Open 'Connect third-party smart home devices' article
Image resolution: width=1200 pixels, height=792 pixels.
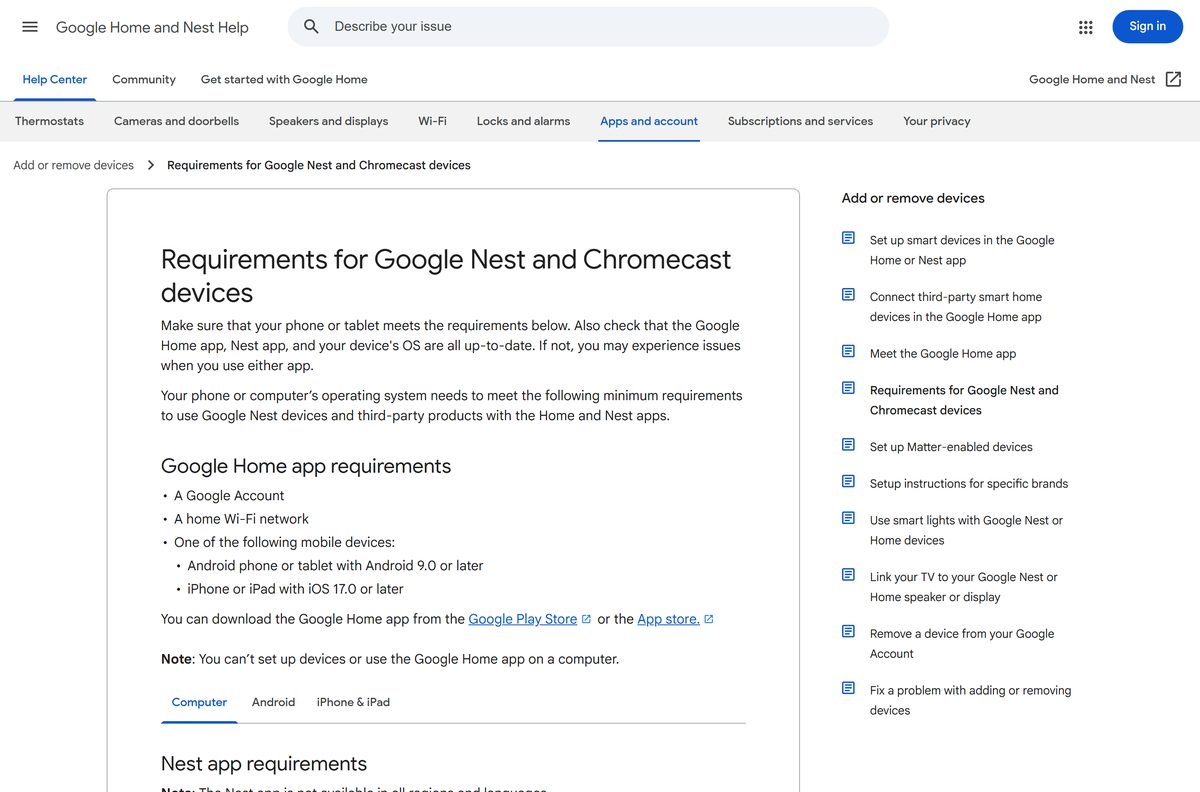click(x=956, y=307)
